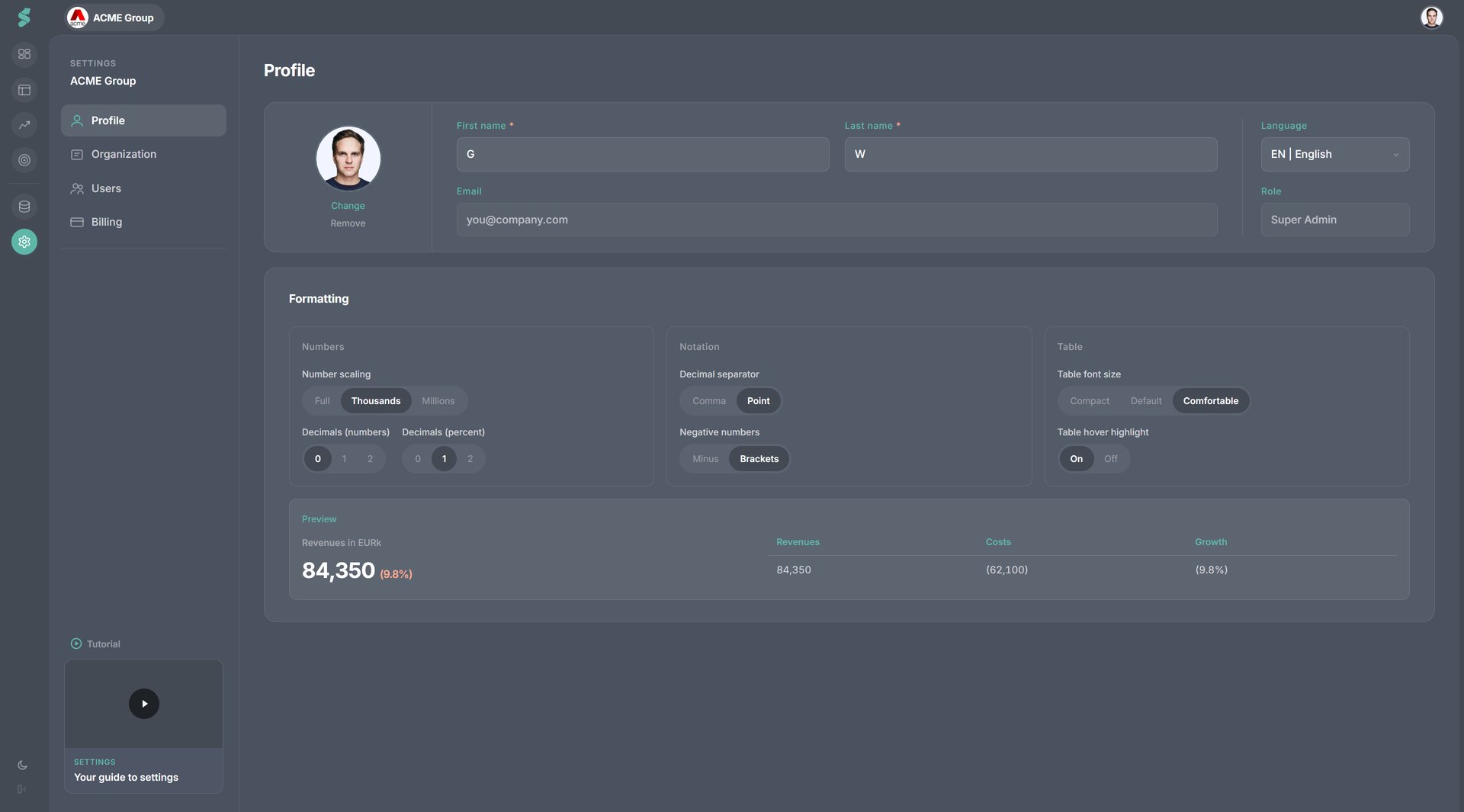
Task: Click the green app logo icon
Action: (x=24, y=17)
